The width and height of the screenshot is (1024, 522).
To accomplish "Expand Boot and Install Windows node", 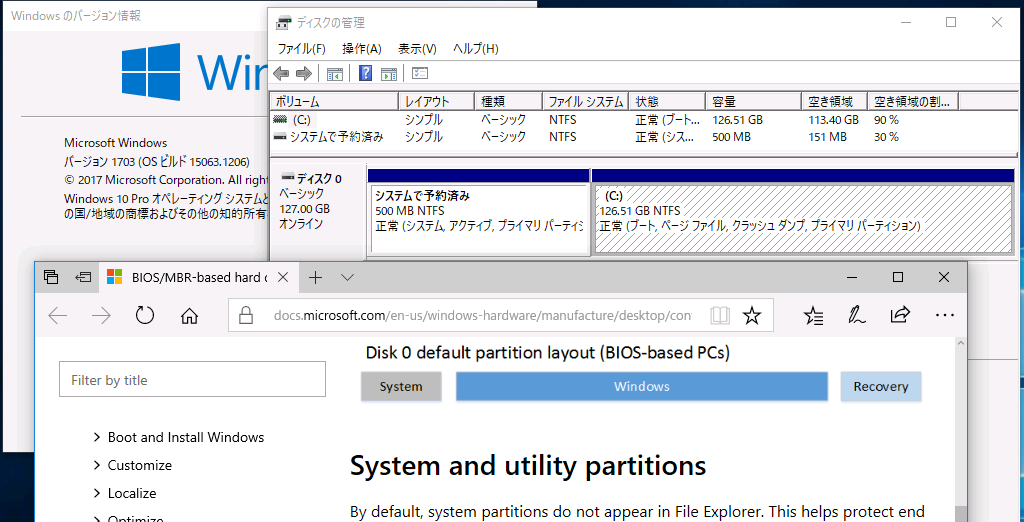I will pyautogui.click(x=97, y=437).
